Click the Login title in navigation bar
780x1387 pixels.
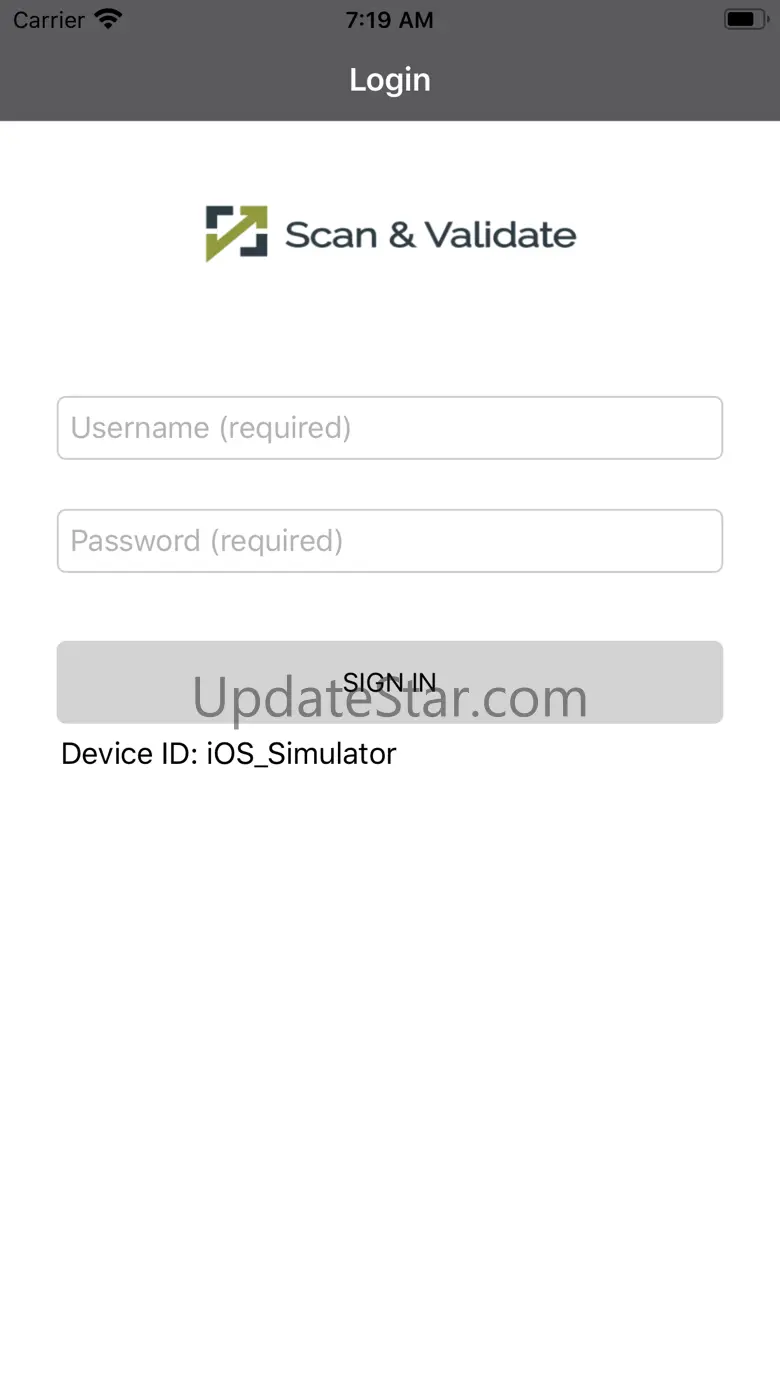tap(390, 79)
